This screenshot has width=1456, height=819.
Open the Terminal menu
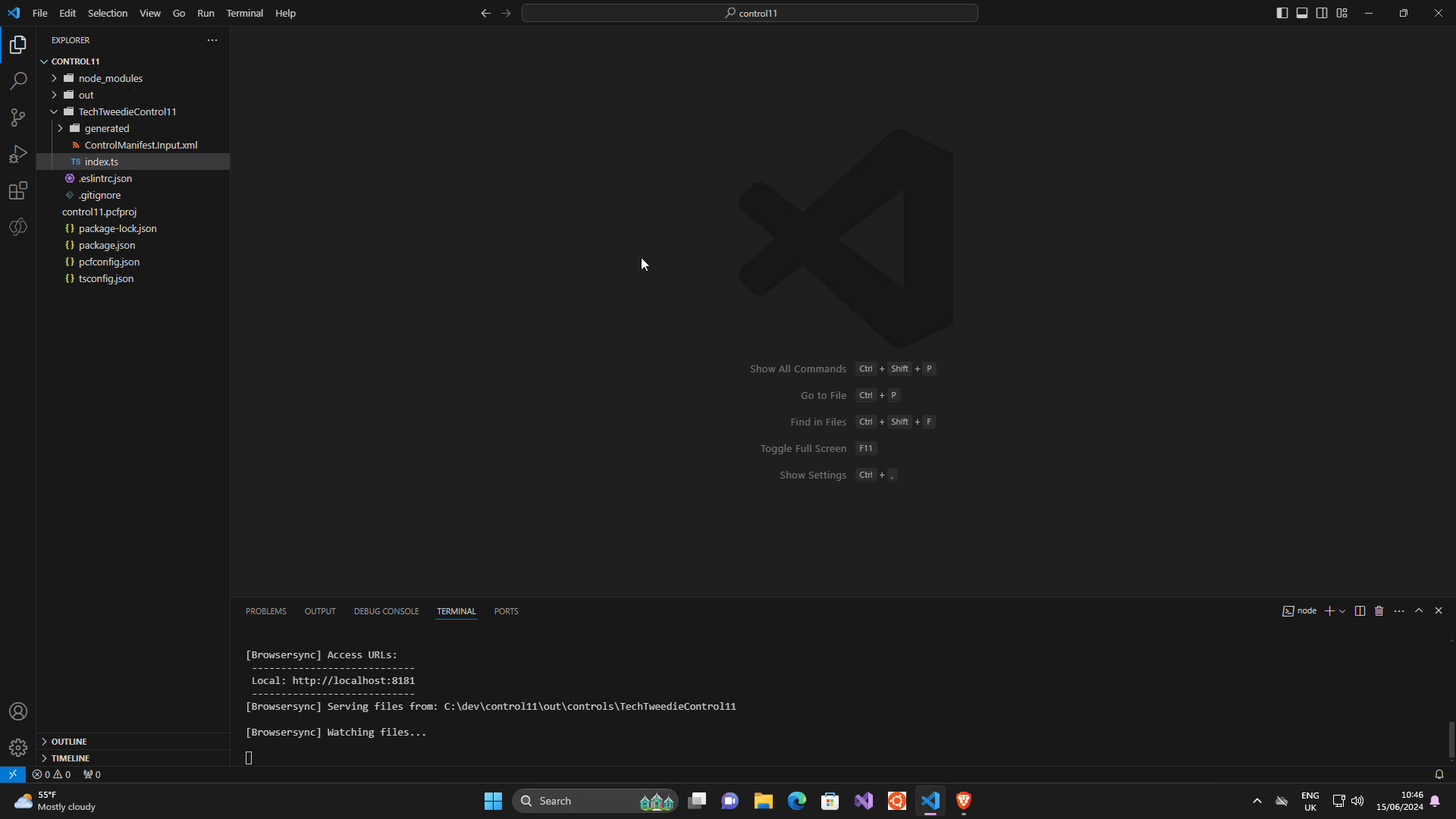(x=244, y=13)
